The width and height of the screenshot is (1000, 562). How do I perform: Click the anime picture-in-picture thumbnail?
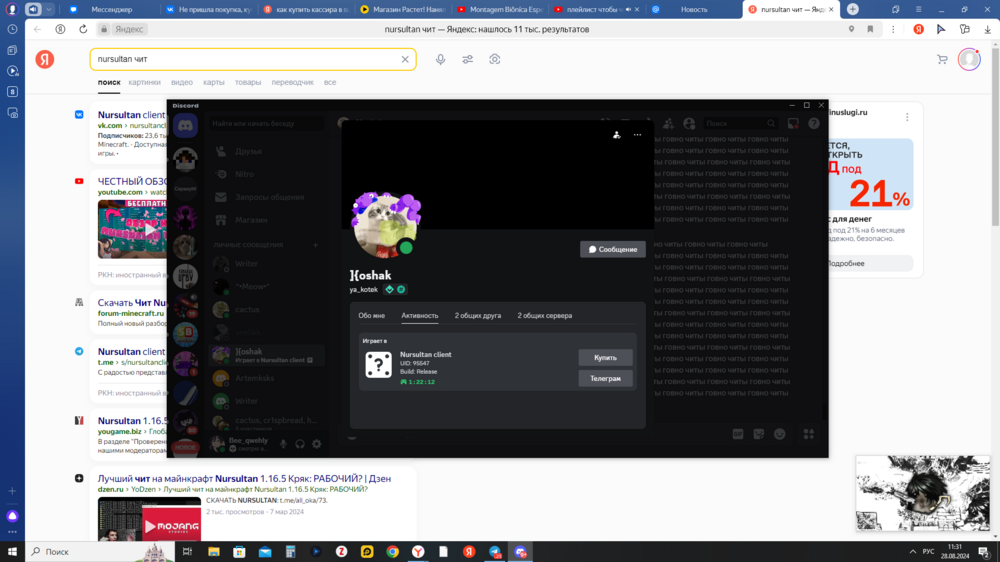[922, 493]
